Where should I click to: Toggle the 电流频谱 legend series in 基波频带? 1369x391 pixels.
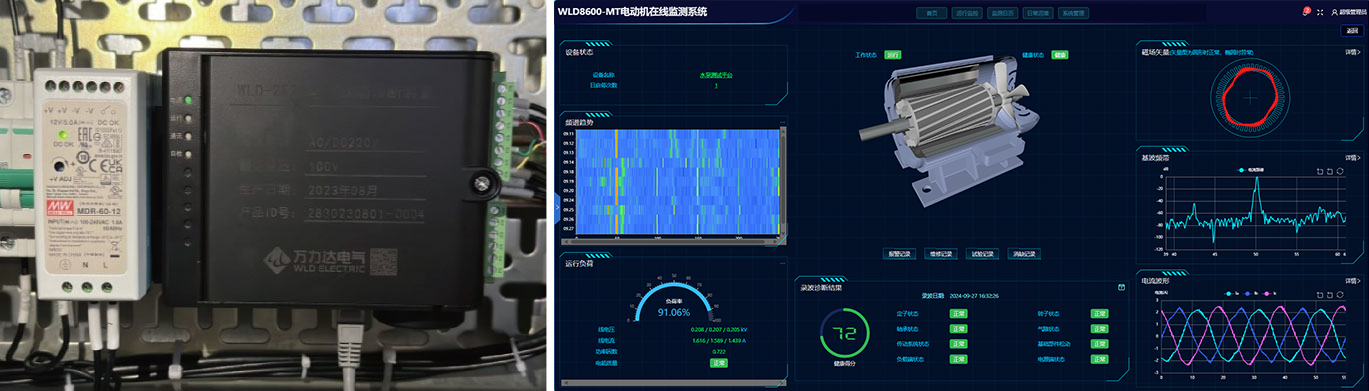click(1251, 170)
